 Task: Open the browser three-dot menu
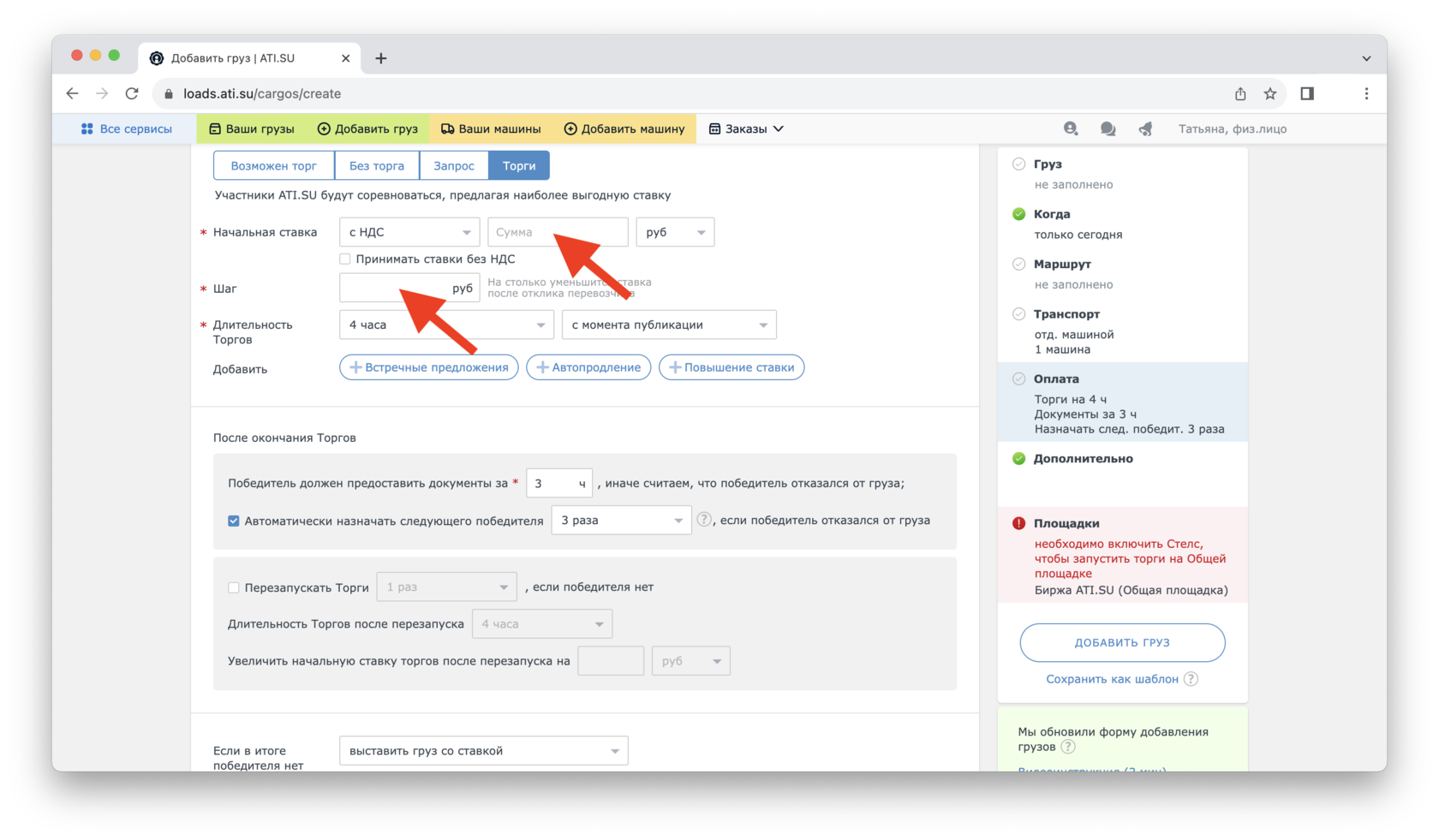click(x=1366, y=93)
